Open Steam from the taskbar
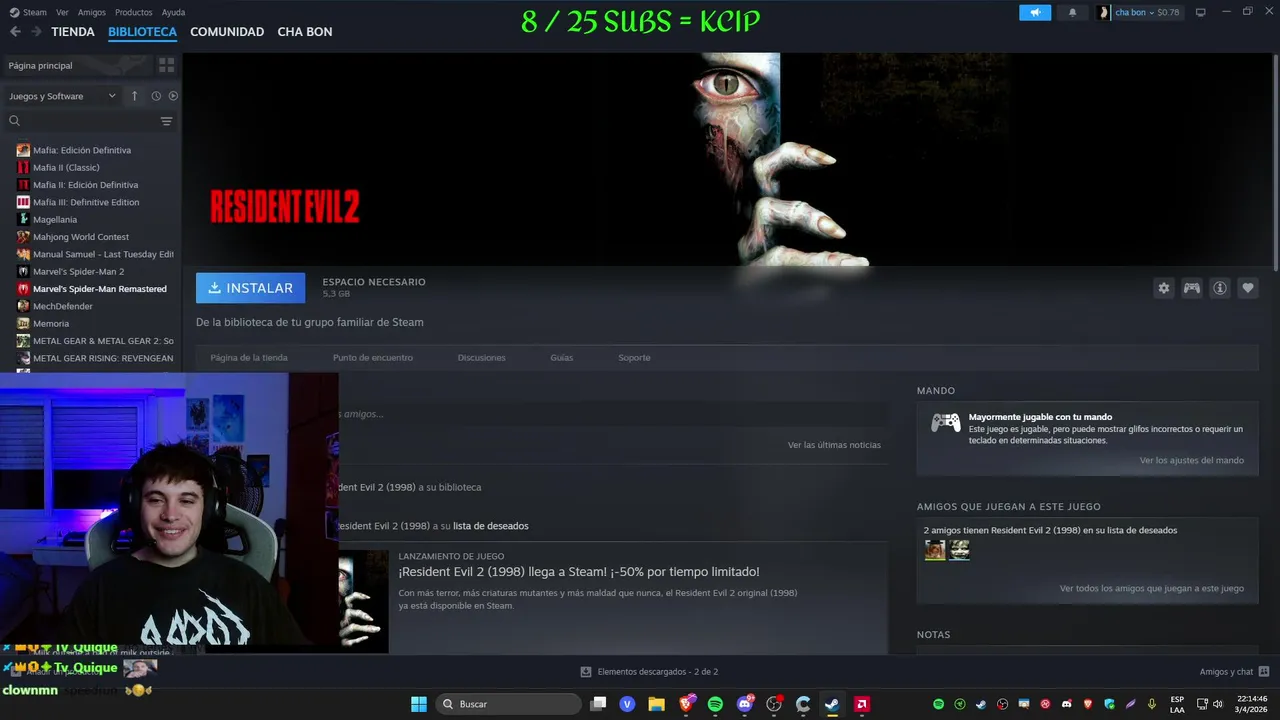This screenshot has height=720, width=1280. (x=832, y=704)
